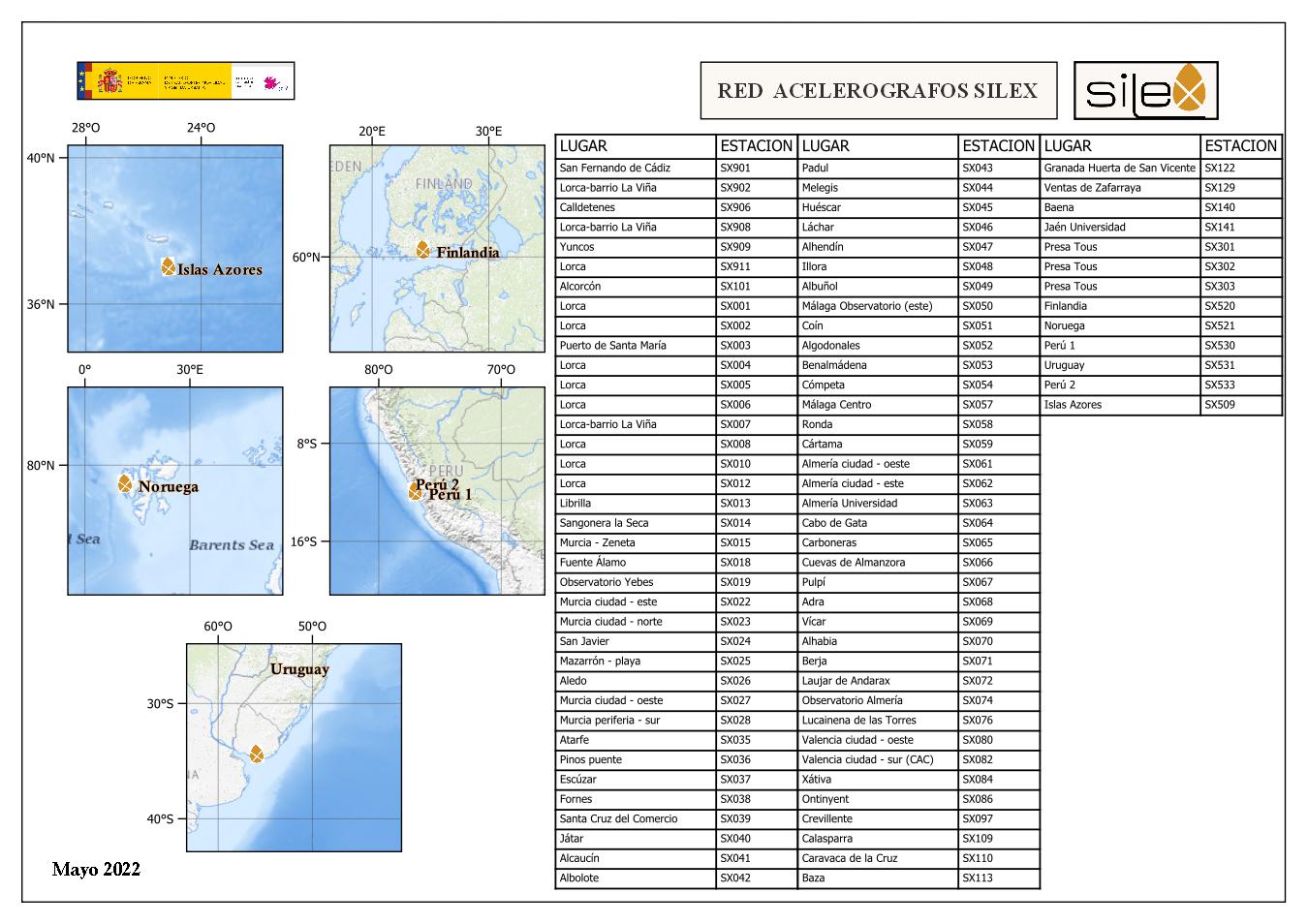1308x924 pixels.
Task: Select the 'Librilla' place cell
Action: coord(636,503)
